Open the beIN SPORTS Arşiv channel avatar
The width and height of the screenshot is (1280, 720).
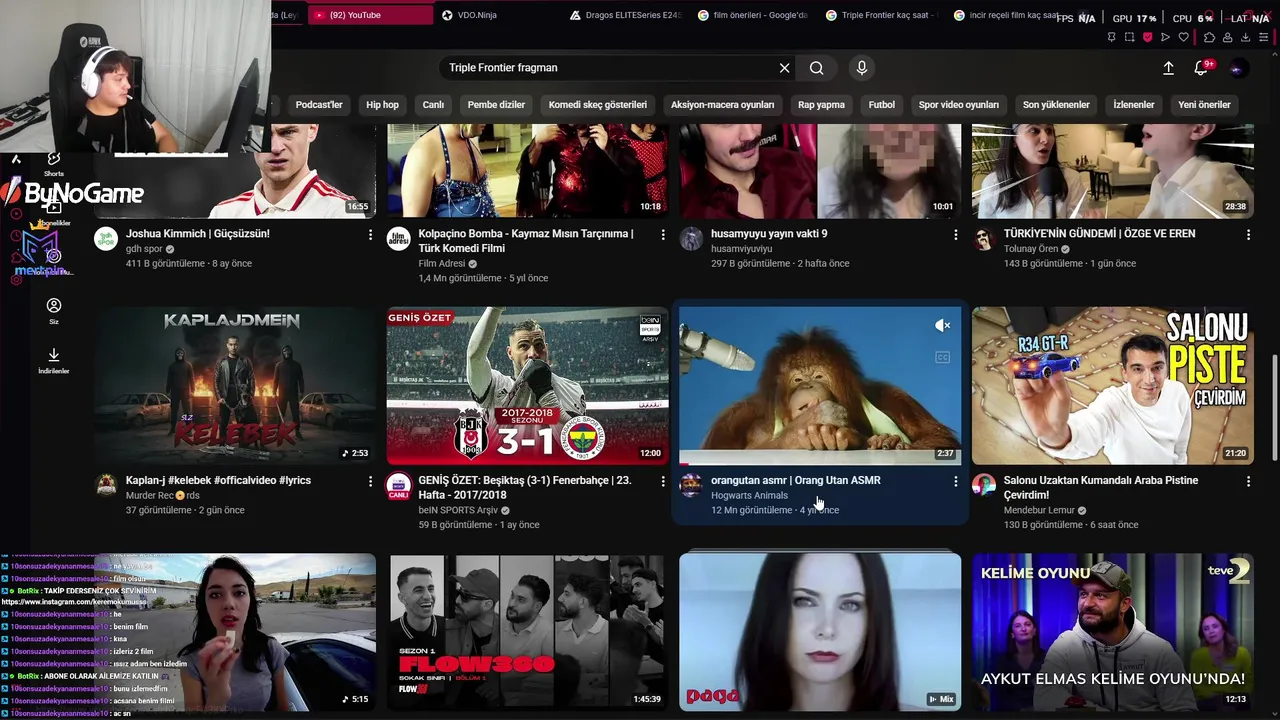[398, 486]
